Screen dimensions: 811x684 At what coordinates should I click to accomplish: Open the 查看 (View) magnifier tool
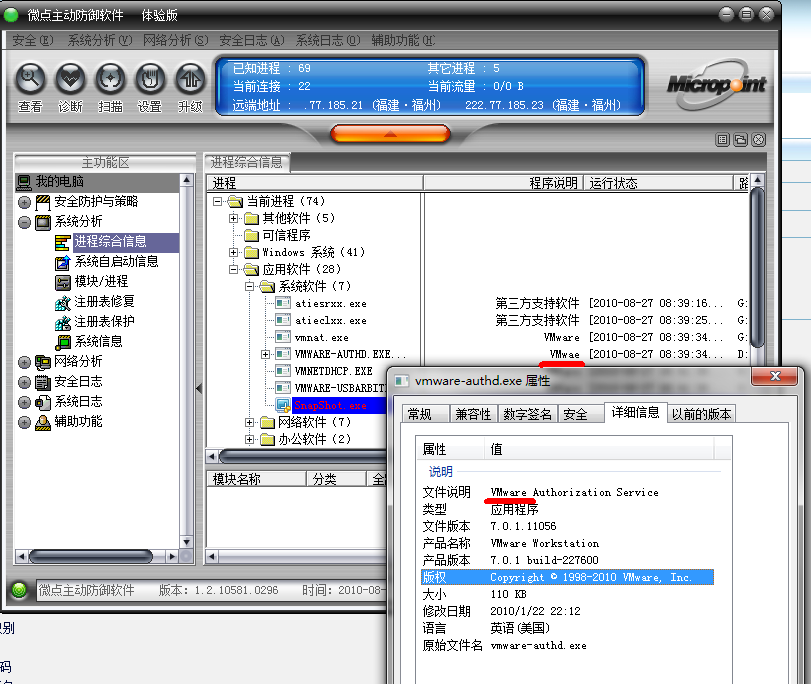(x=31, y=80)
